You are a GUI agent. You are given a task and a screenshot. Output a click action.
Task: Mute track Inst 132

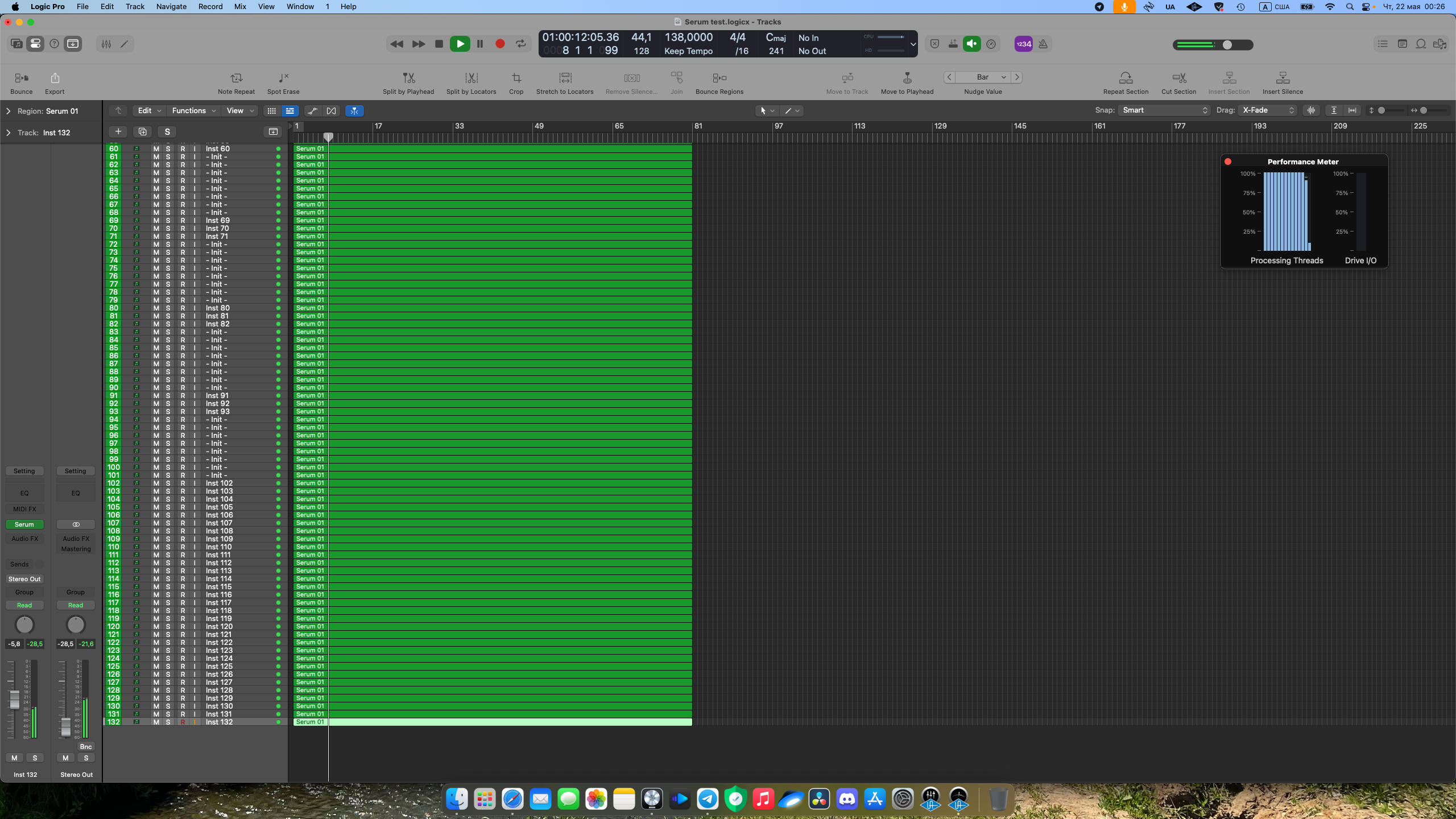point(156,722)
